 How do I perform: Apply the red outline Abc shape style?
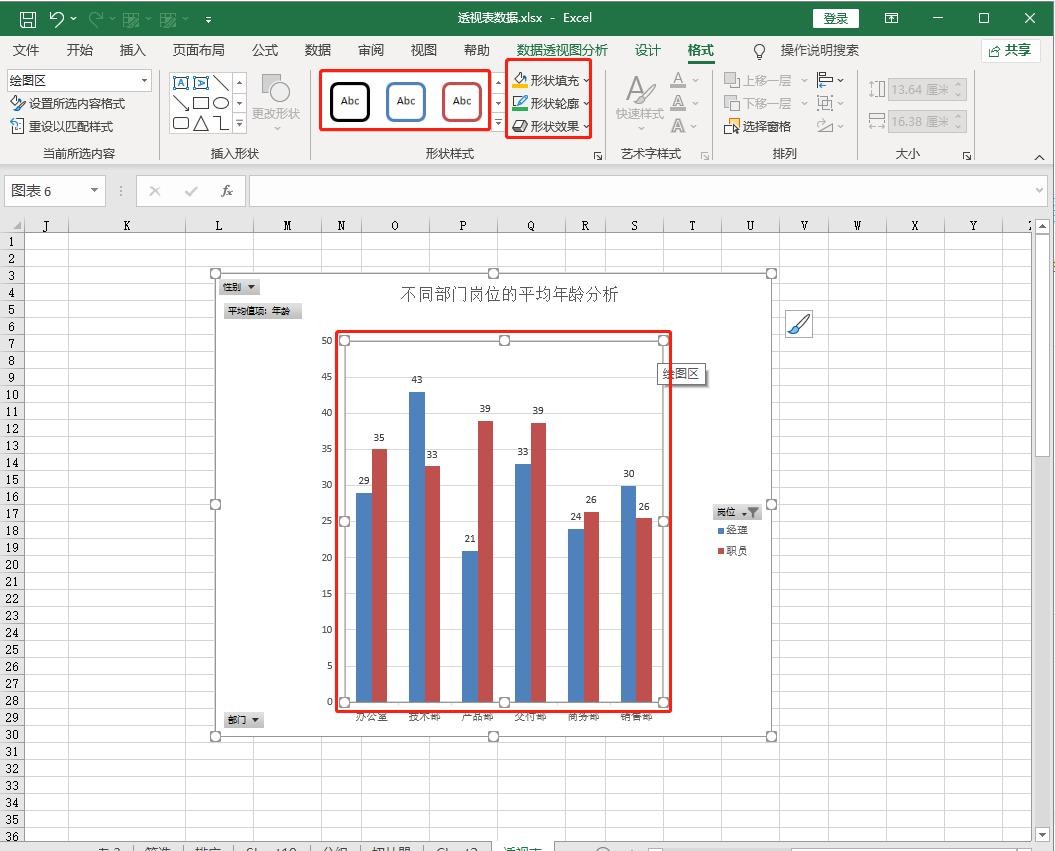pos(462,101)
